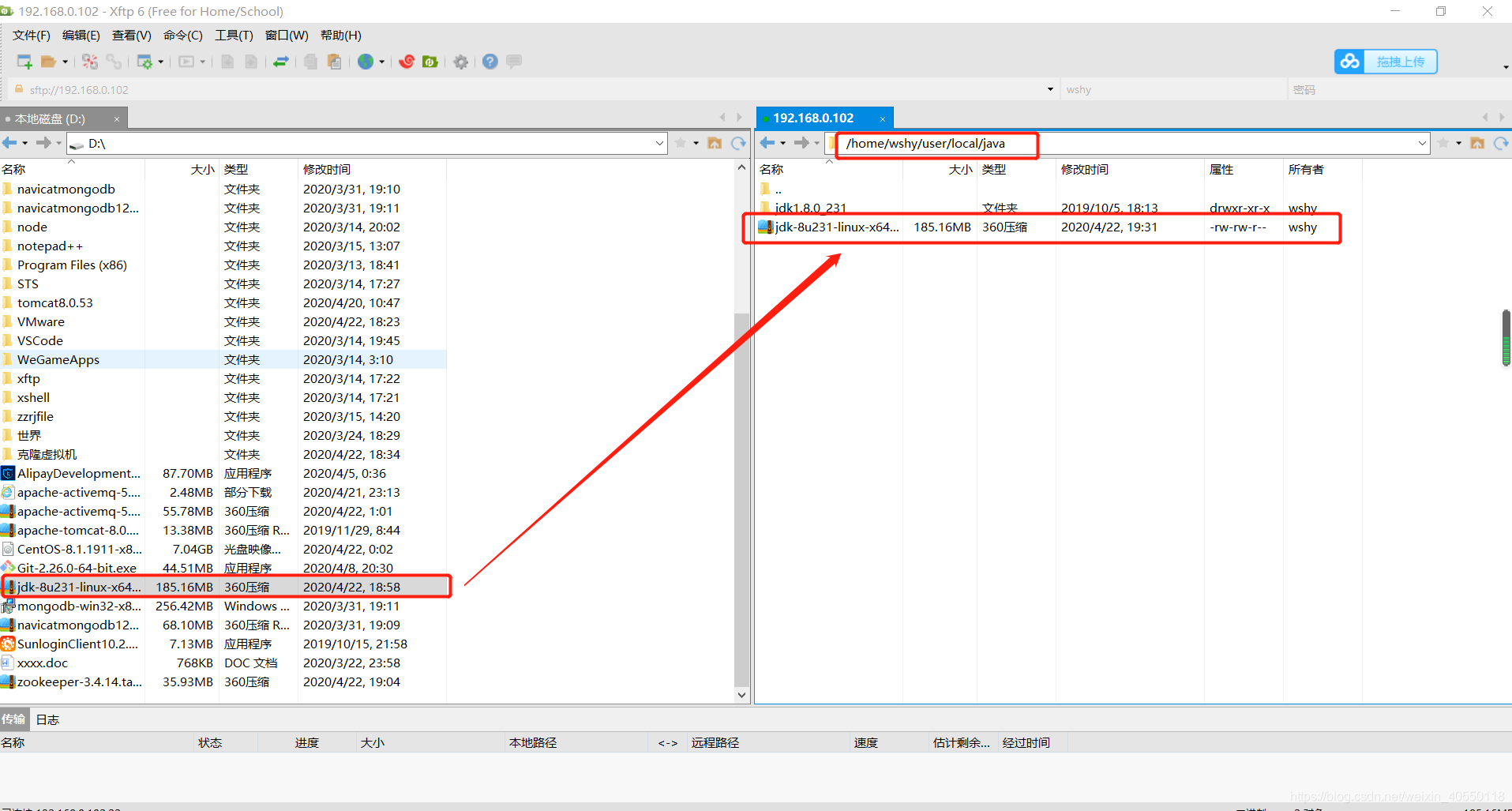Click the local pane vertical scrollbar thumb
Image resolution: width=1512 pixels, height=811 pixels.
click(x=741, y=499)
